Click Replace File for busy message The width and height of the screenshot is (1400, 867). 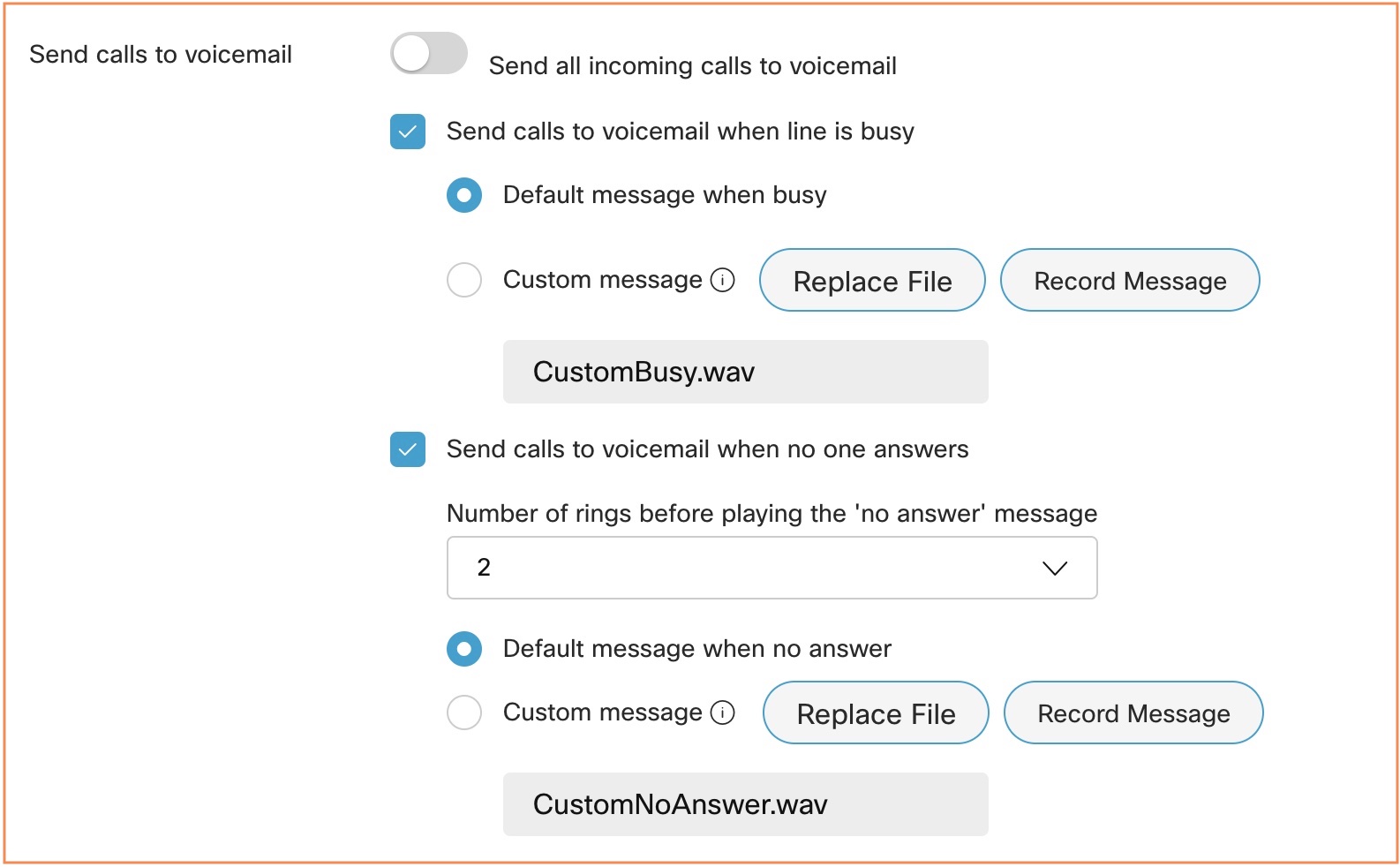(872, 281)
